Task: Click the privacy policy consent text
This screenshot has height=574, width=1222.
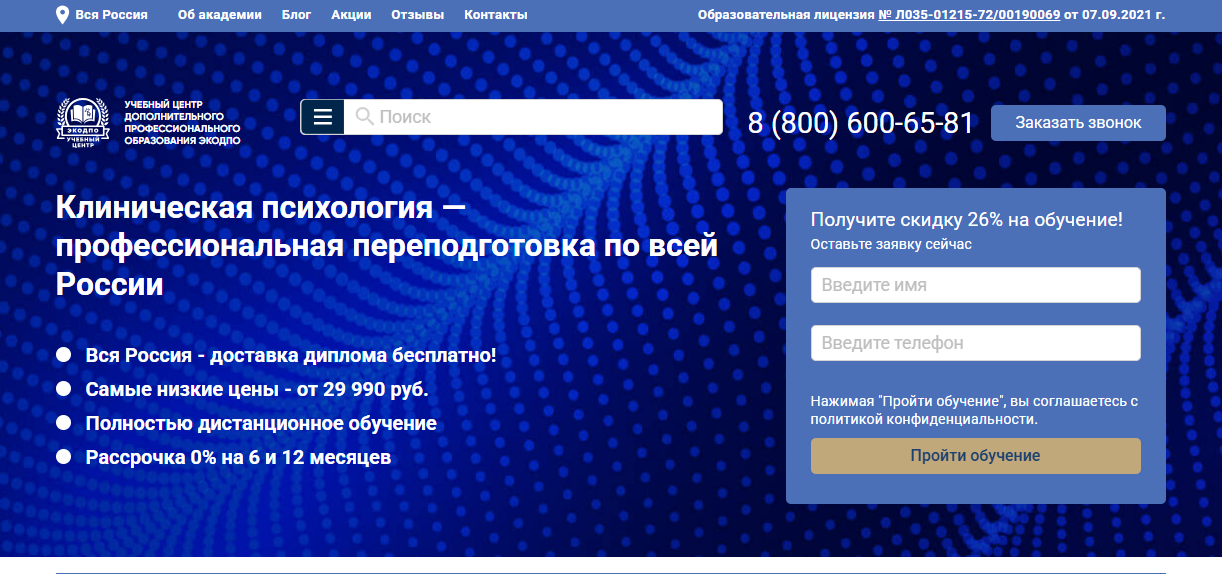Action: (x=975, y=410)
